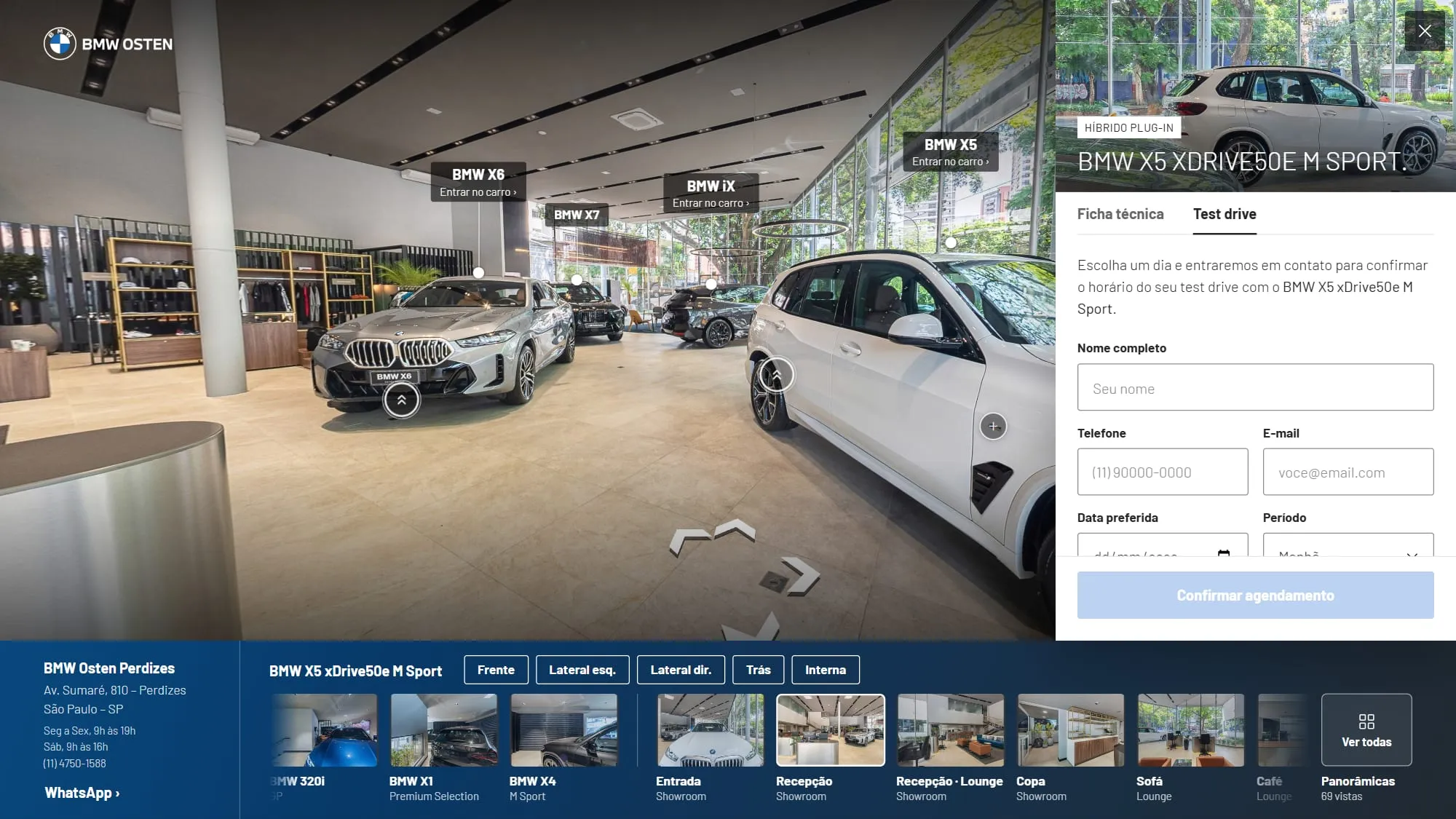Click the forward floor navigation arrow
Image resolution: width=1456 pixels, height=819 pixels.
point(735,530)
